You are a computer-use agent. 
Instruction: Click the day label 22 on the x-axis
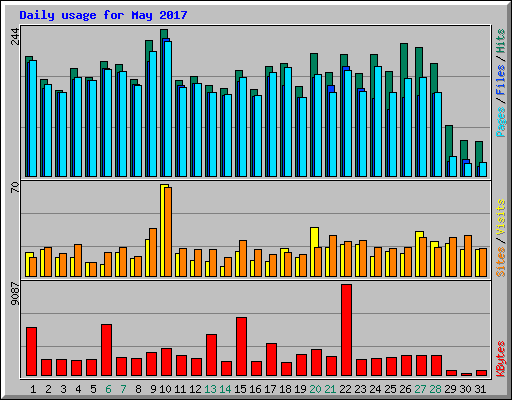point(345,389)
